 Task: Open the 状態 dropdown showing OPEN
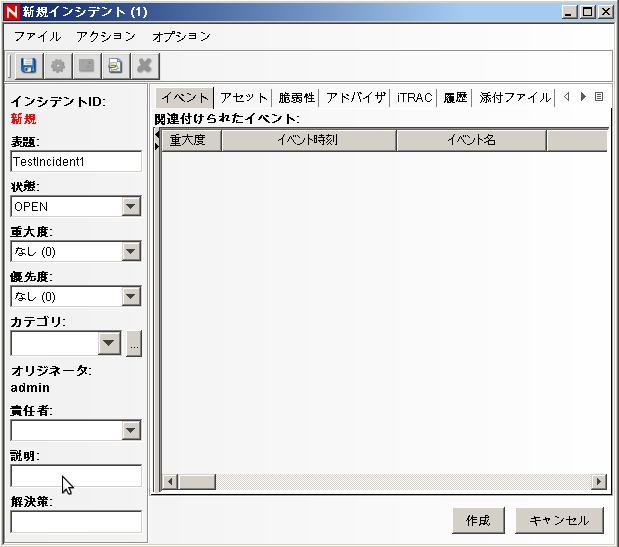pos(130,207)
